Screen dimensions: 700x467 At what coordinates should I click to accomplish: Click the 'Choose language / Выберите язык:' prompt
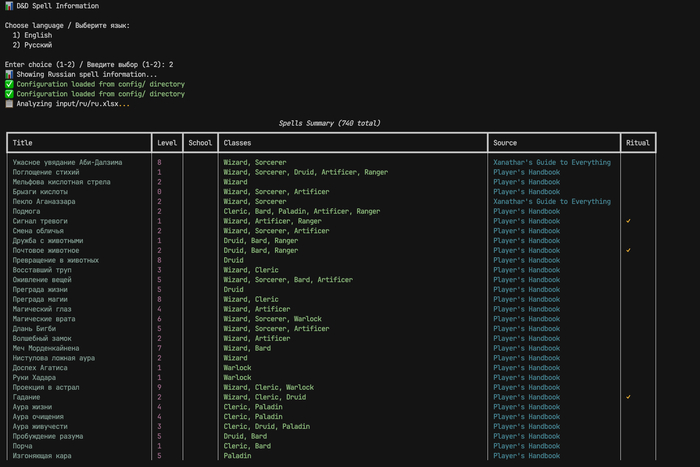point(67,25)
